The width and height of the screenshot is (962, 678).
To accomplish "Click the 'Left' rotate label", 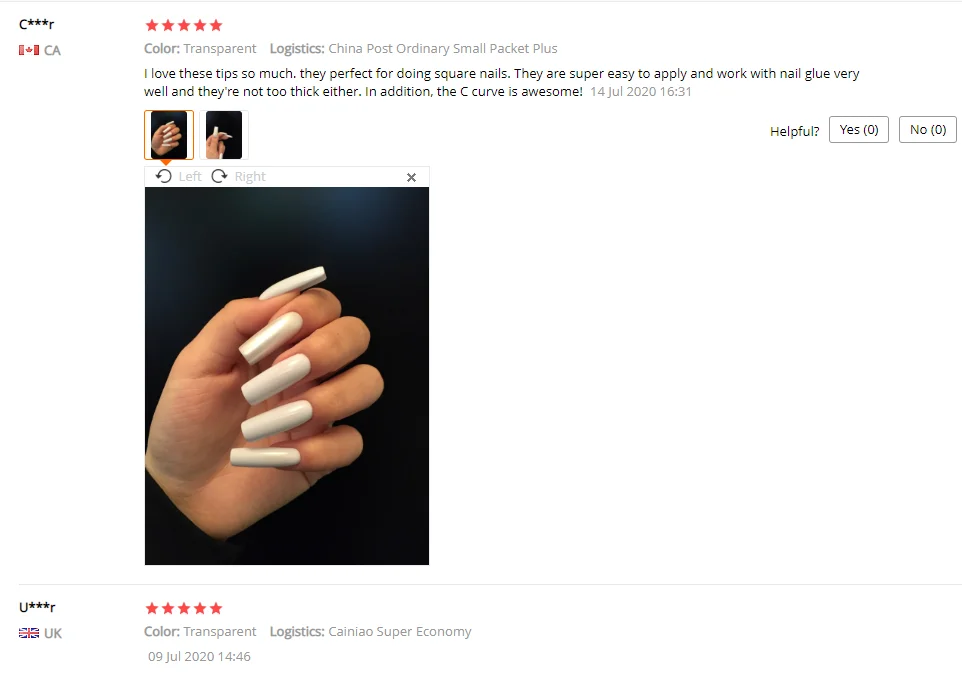I will 190,177.
